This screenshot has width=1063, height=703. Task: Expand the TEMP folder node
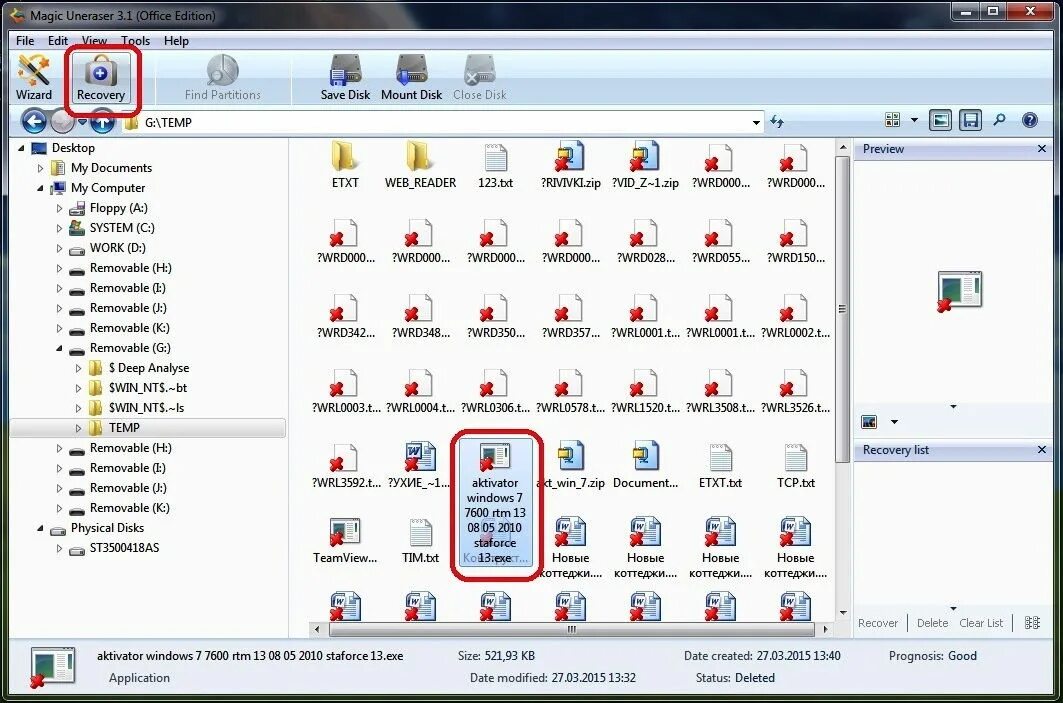pyautogui.click(x=78, y=428)
